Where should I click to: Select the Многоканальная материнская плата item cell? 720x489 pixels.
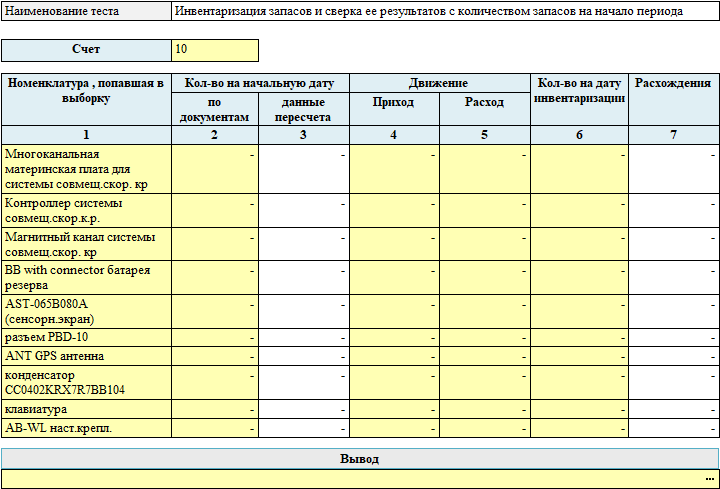[x=87, y=169]
